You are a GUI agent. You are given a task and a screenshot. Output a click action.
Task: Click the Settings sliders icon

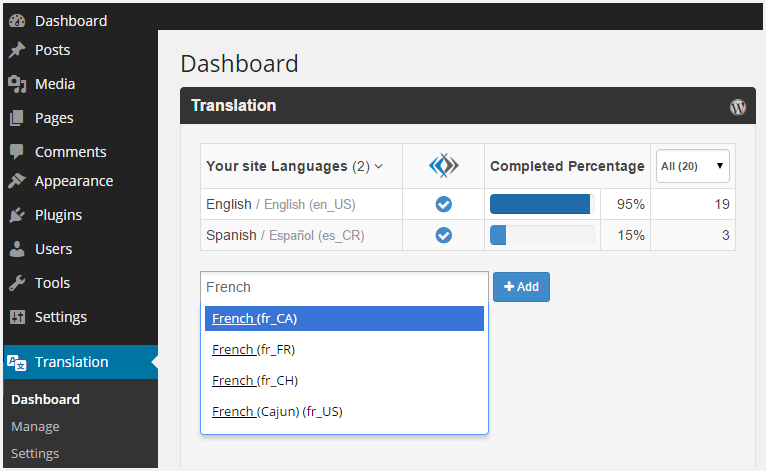click(x=17, y=317)
